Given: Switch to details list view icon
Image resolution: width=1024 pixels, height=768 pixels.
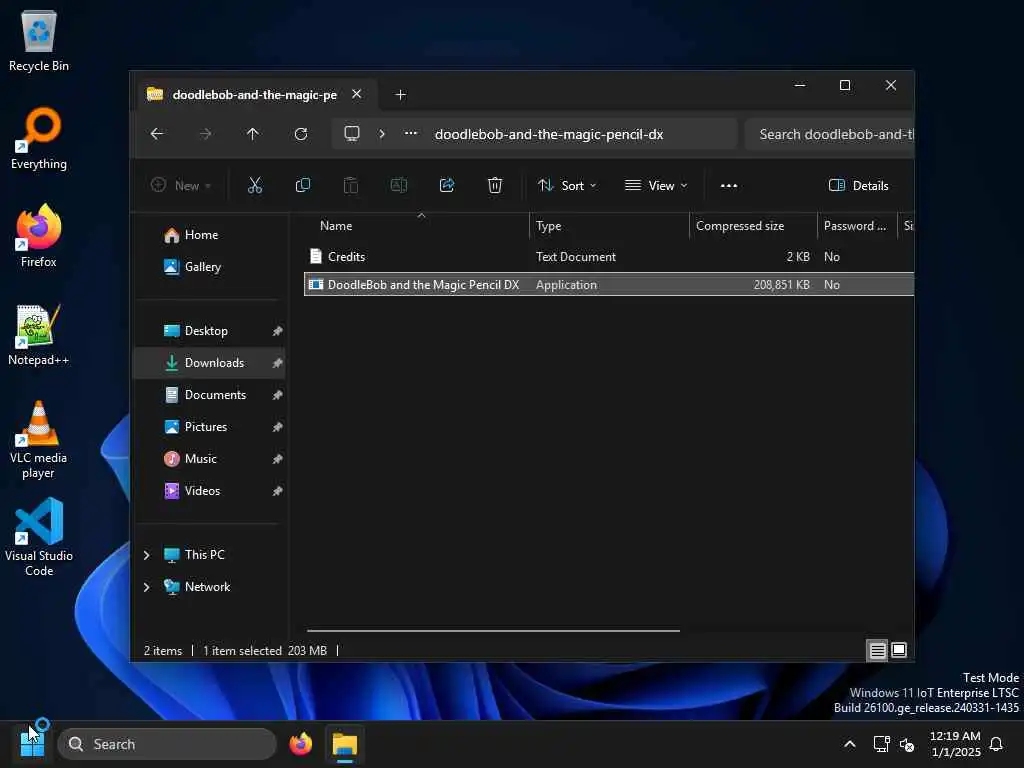Looking at the screenshot, I should pos(877,650).
